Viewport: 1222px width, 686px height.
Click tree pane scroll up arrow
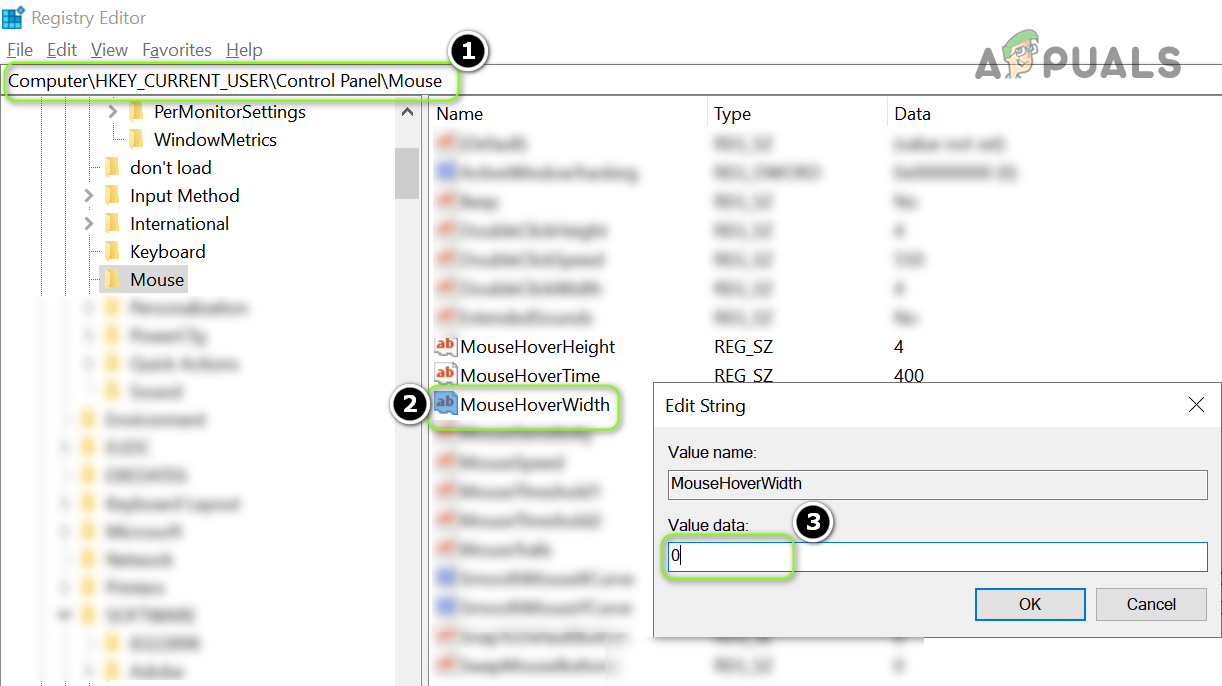(407, 112)
